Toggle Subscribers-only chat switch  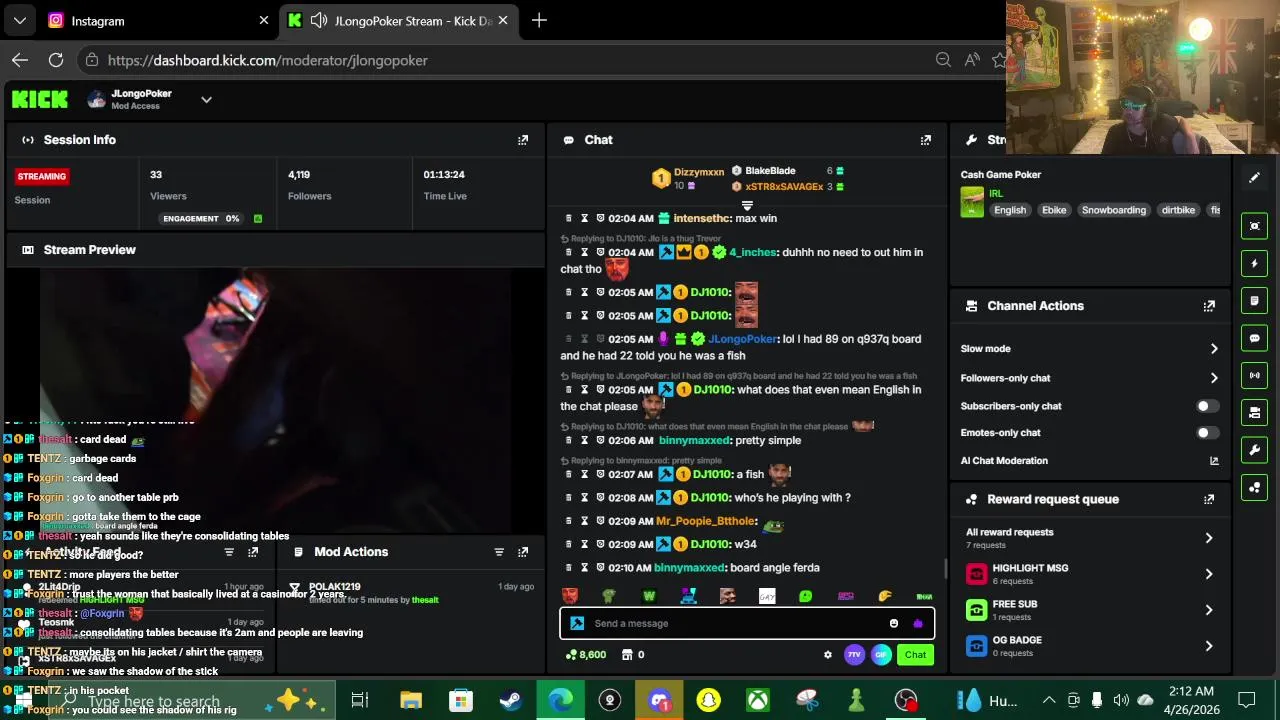click(1208, 406)
